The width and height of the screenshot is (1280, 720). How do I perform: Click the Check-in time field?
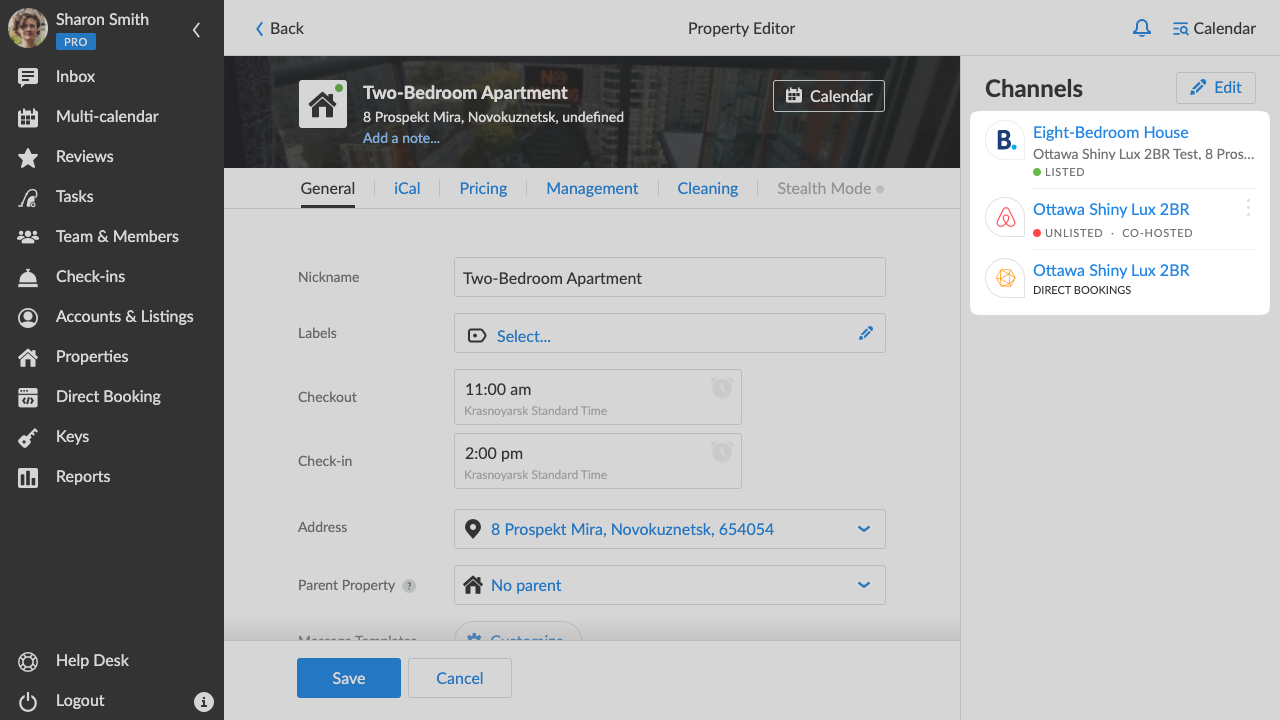(598, 461)
